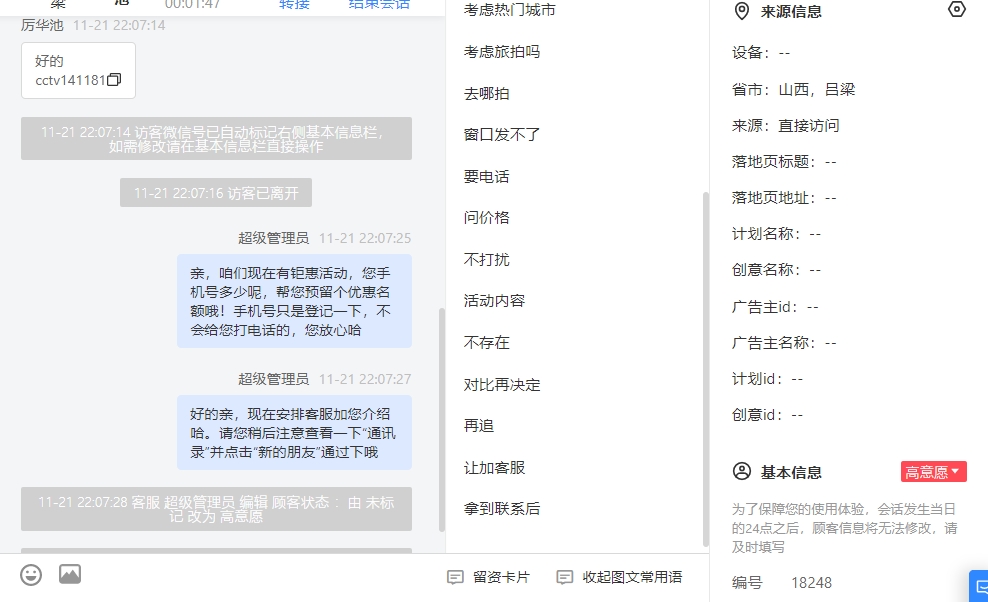Click the 来源信息 section heading
Image resolution: width=988 pixels, height=602 pixels.
click(x=791, y=11)
